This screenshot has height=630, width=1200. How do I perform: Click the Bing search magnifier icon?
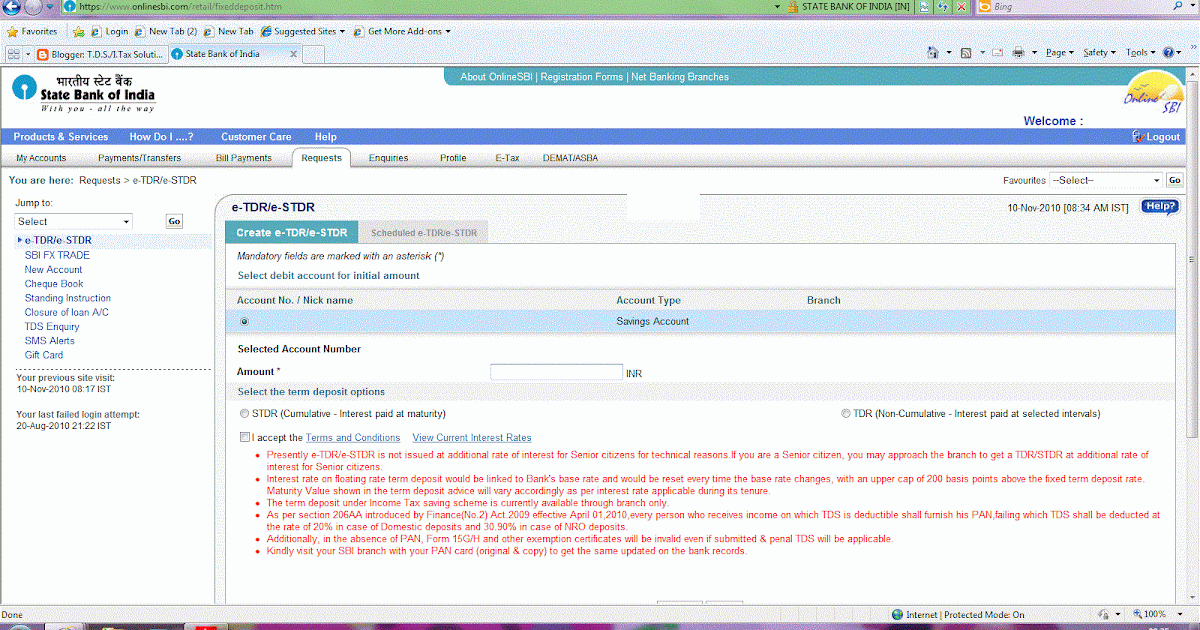(1180, 6)
